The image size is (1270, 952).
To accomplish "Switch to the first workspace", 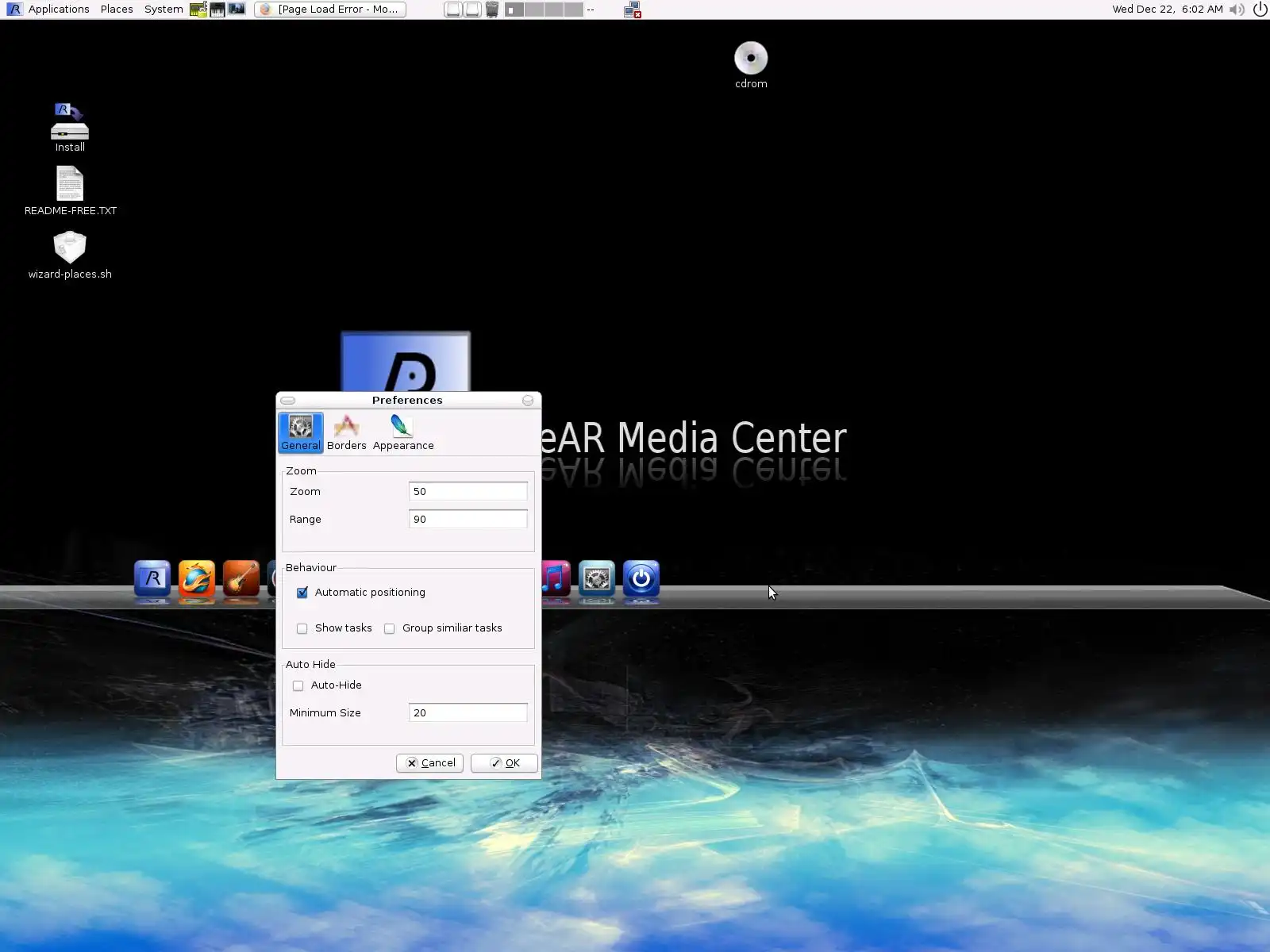I will [514, 10].
